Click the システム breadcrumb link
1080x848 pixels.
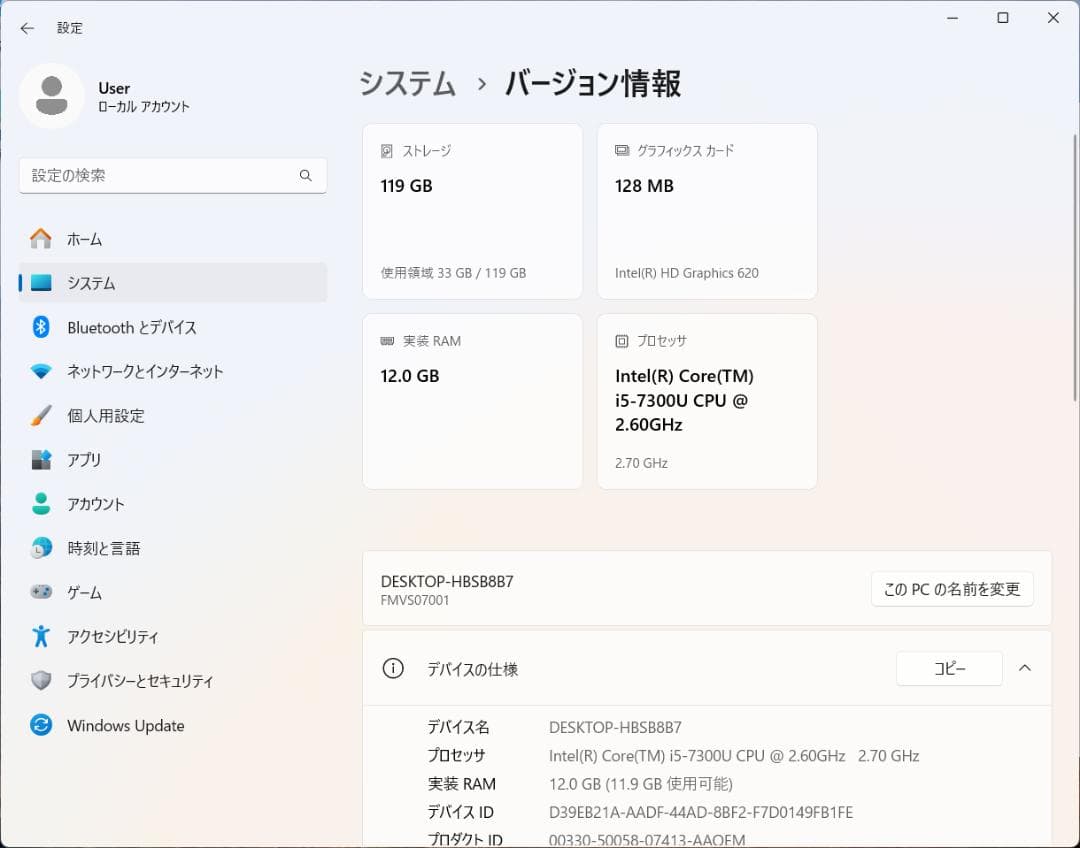(x=406, y=85)
